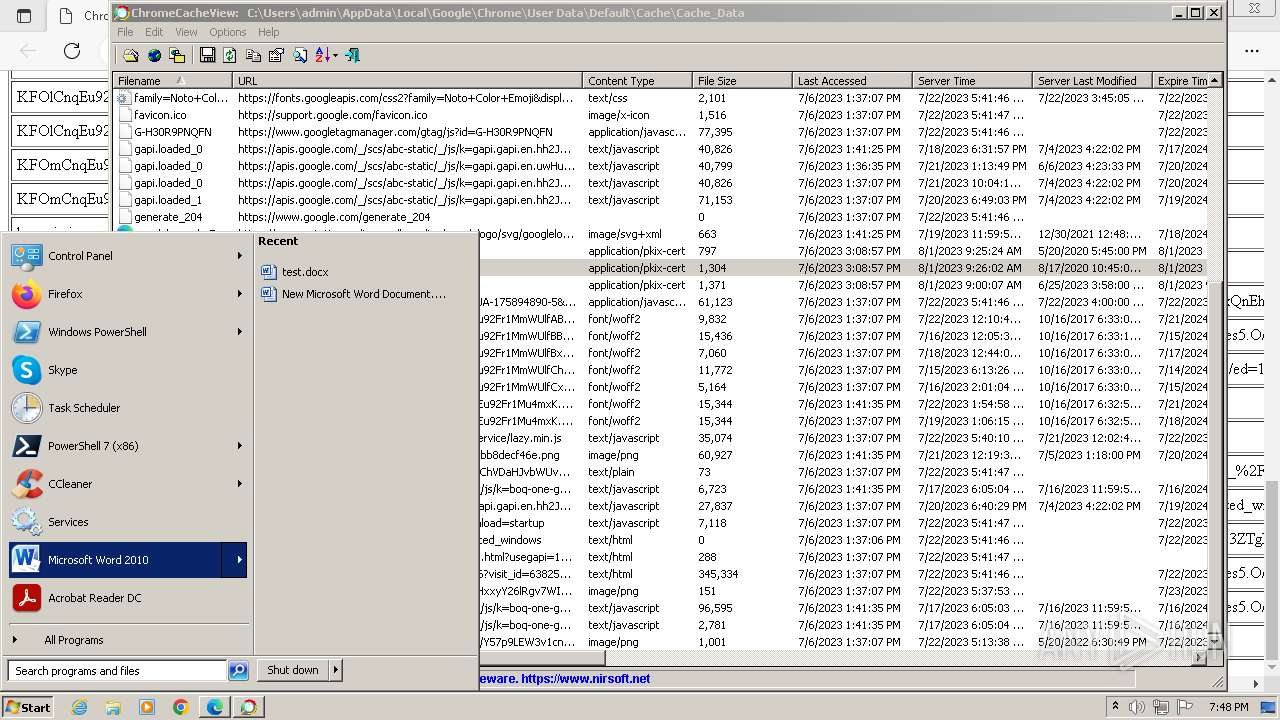Show hidden tray icons arrow
Image resolution: width=1280 pixels, height=720 pixels.
click(x=1115, y=707)
